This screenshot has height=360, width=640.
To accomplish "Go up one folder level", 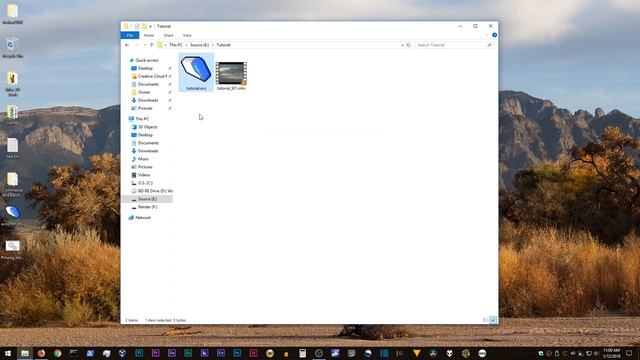I will [x=151, y=45].
